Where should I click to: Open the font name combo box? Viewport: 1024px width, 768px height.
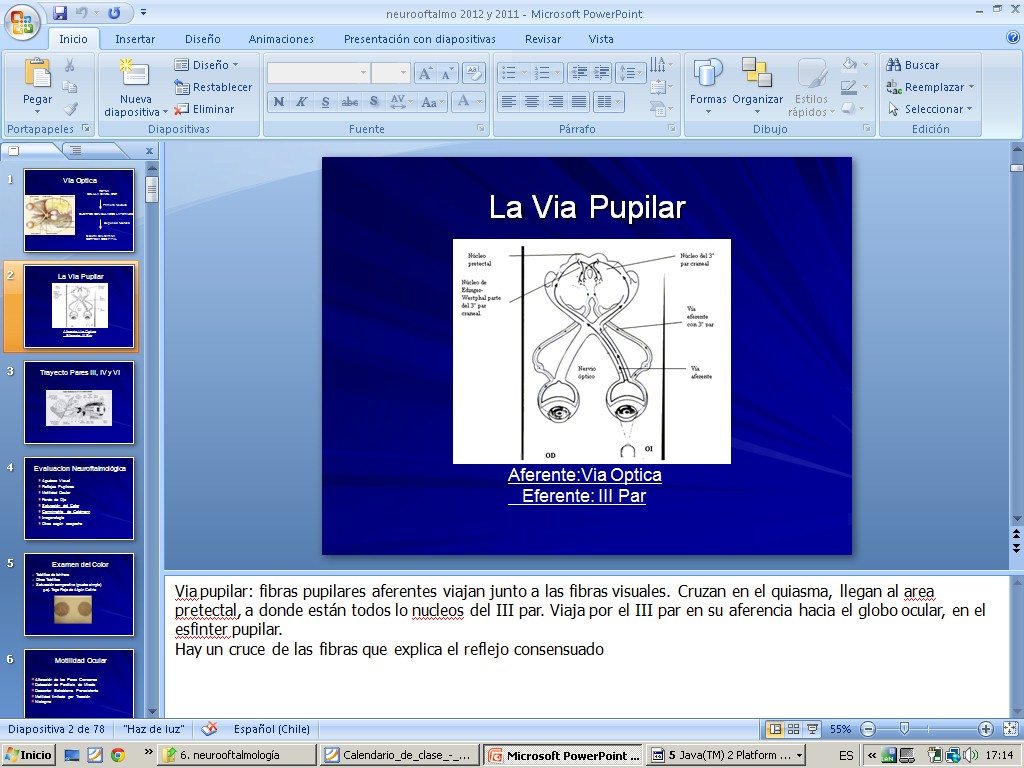[x=318, y=73]
